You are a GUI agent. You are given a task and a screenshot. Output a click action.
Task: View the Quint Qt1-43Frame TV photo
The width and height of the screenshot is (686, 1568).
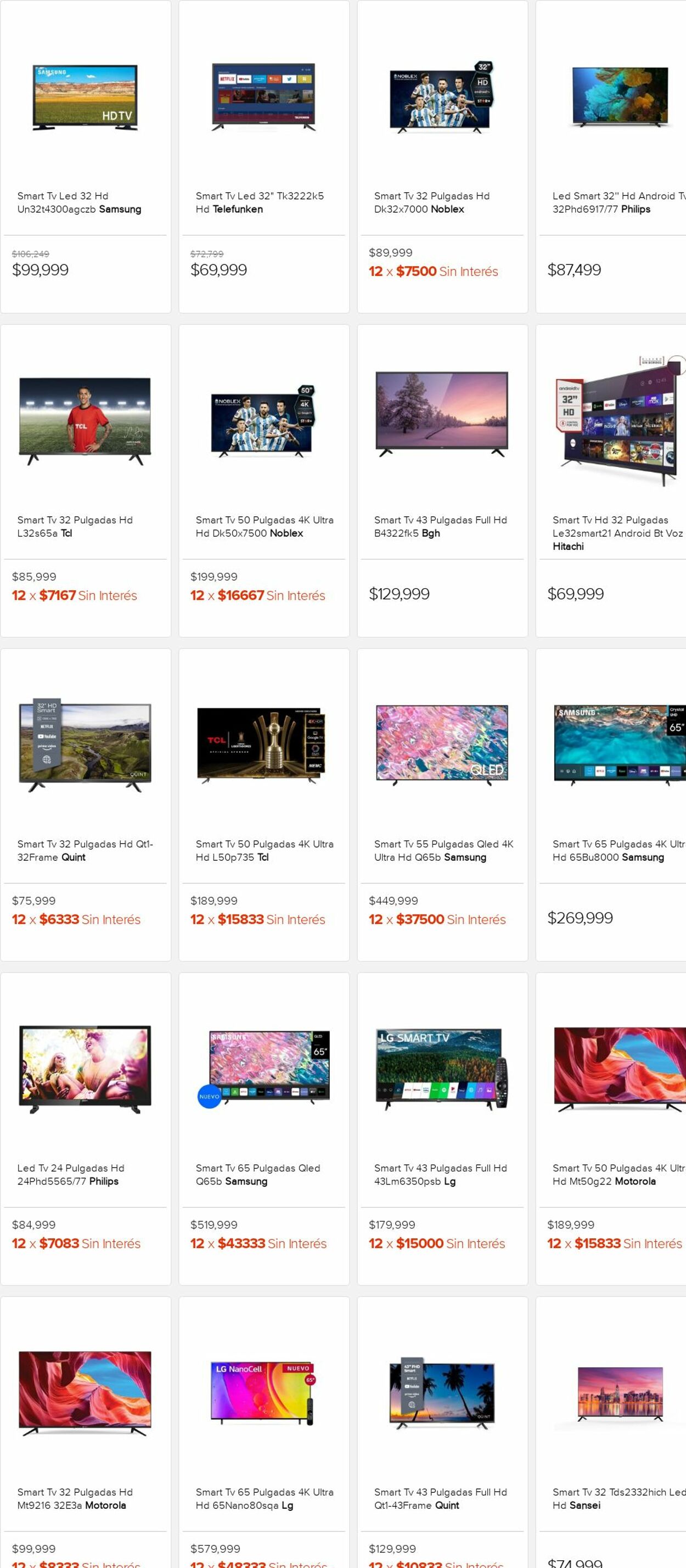(x=442, y=1394)
